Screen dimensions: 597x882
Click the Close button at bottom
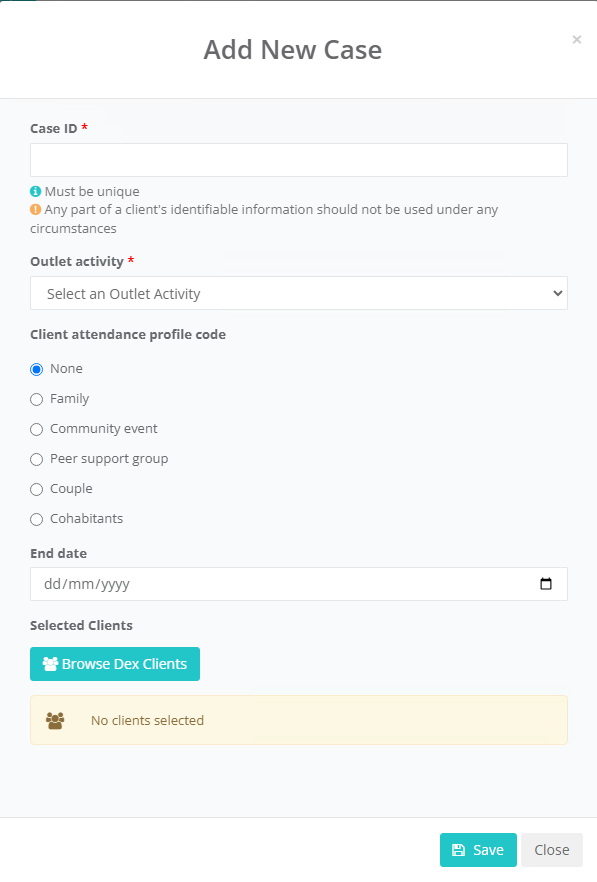(551, 850)
